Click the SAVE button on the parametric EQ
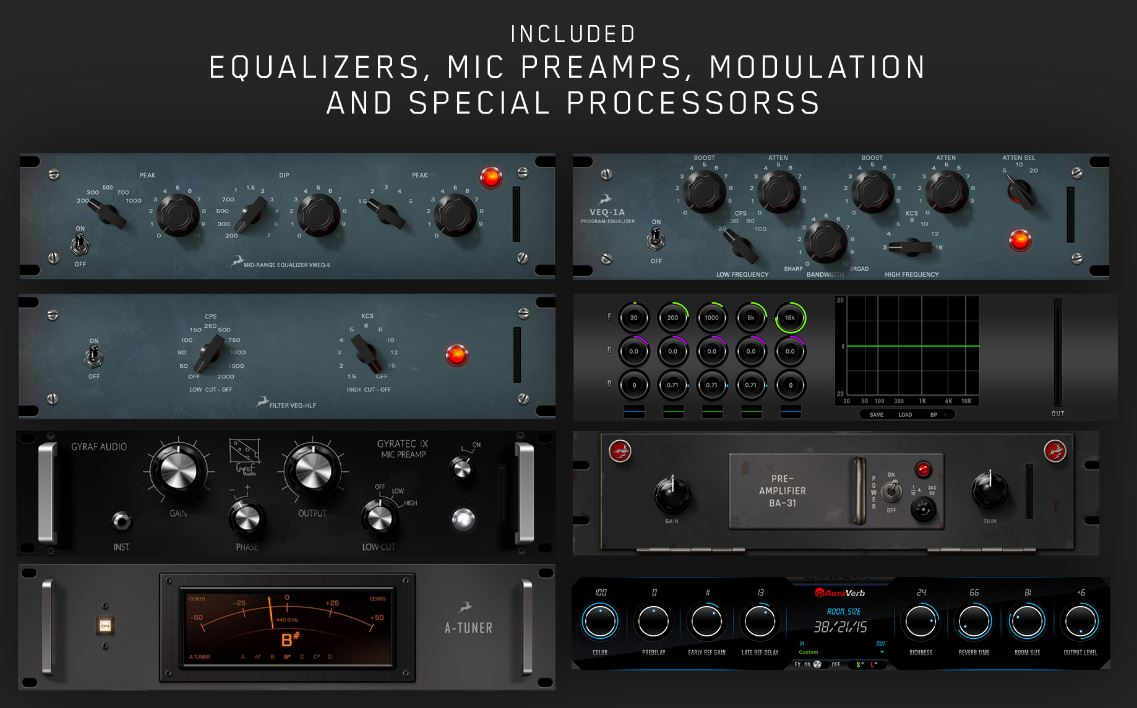The image size is (1137, 708). (876, 415)
